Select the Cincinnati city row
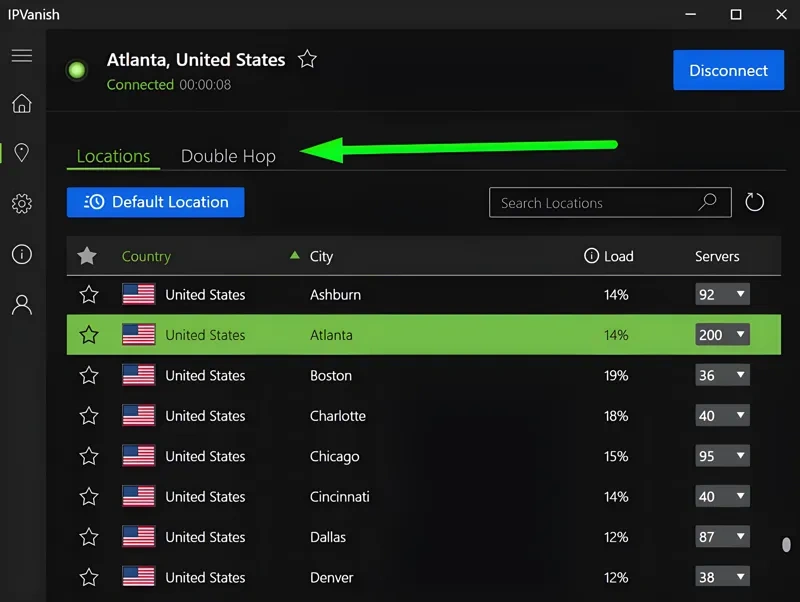800x602 pixels. click(x=423, y=496)
